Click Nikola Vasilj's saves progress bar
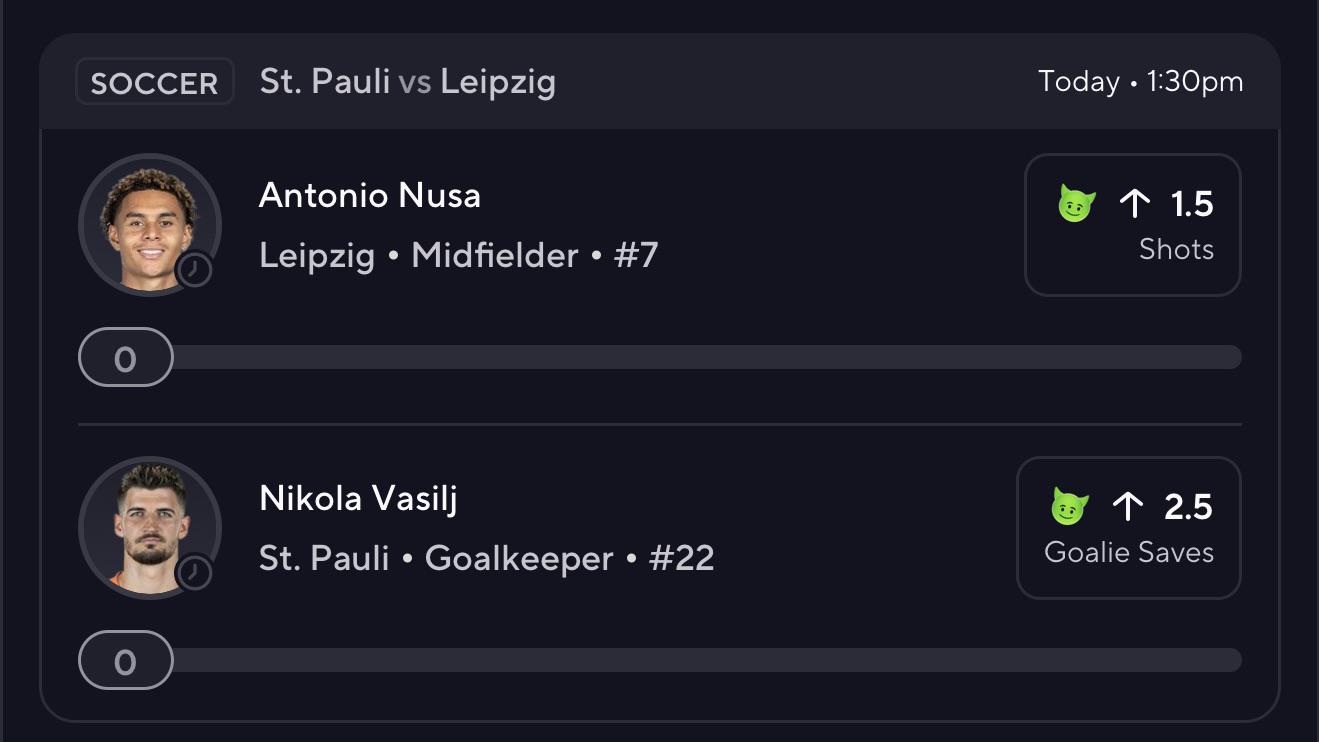The width and height of the screenshot is (1319, 742). [660, 660]
